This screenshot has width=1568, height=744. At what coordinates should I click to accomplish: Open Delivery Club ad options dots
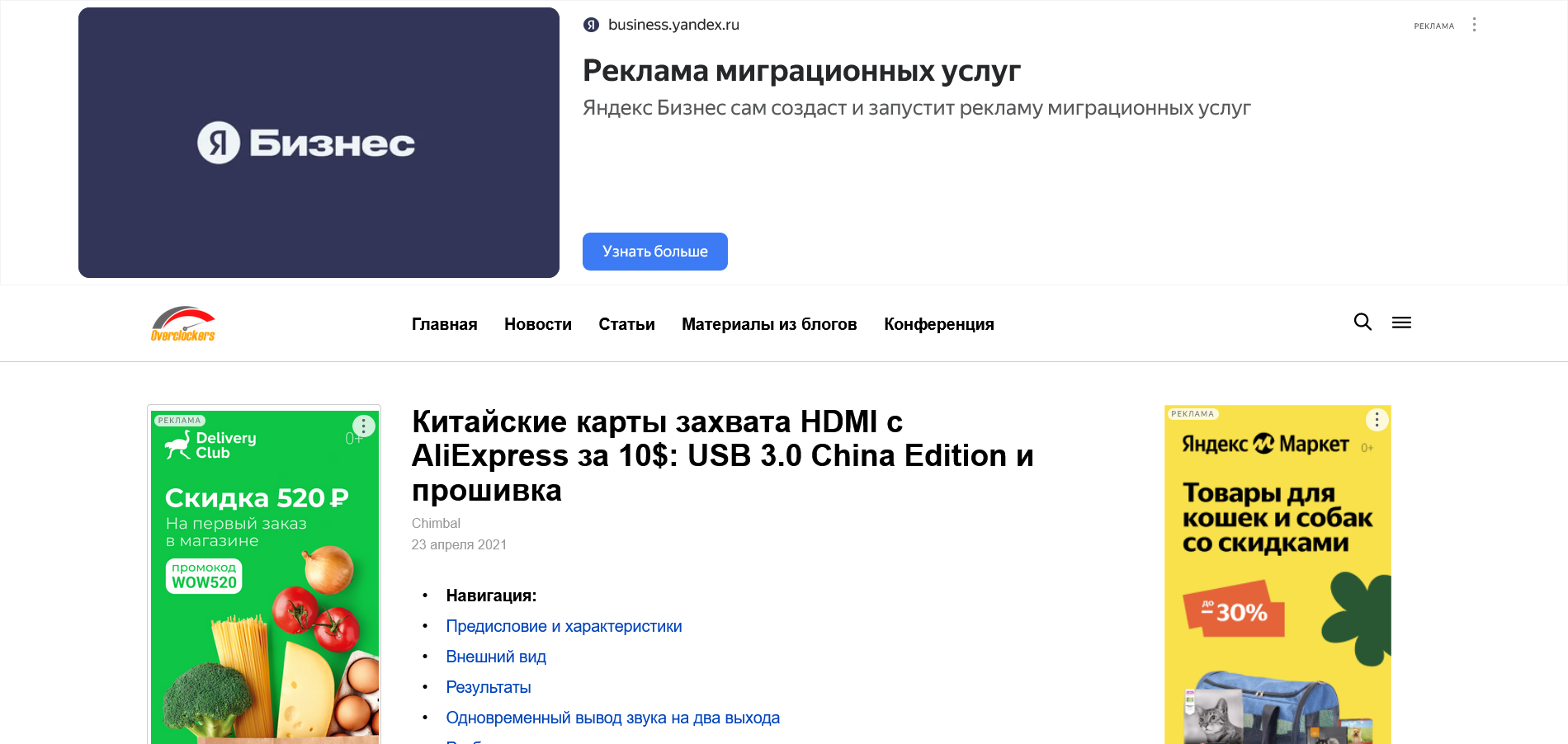pos(363,426)
